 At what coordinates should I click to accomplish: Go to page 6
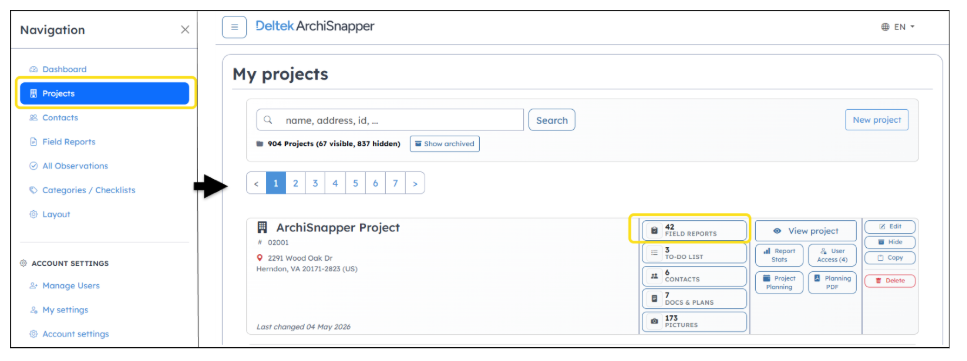tap(375, 183)
